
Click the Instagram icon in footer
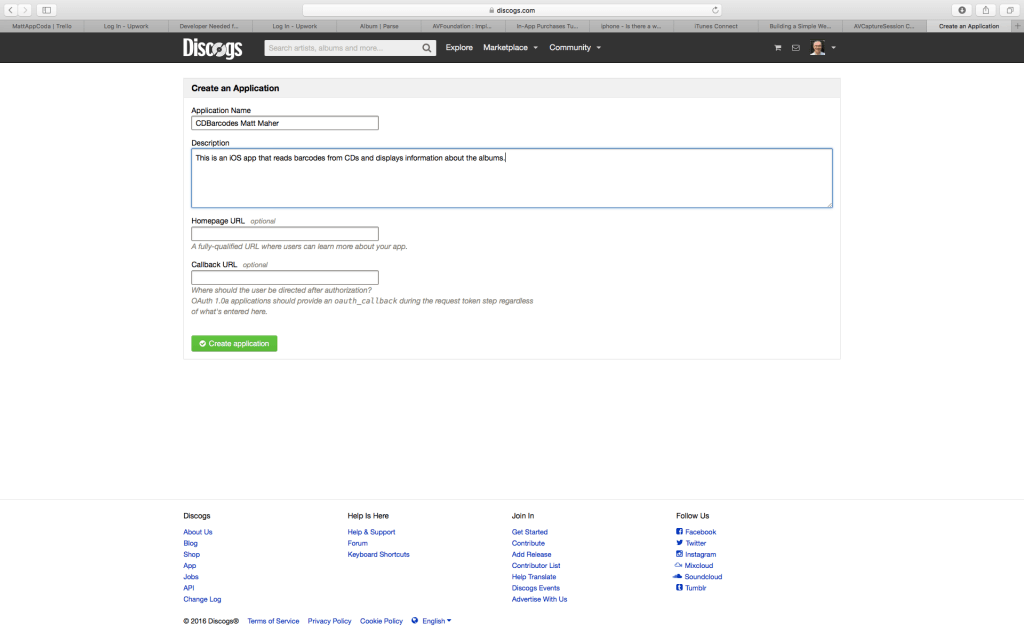pos(679,554)
